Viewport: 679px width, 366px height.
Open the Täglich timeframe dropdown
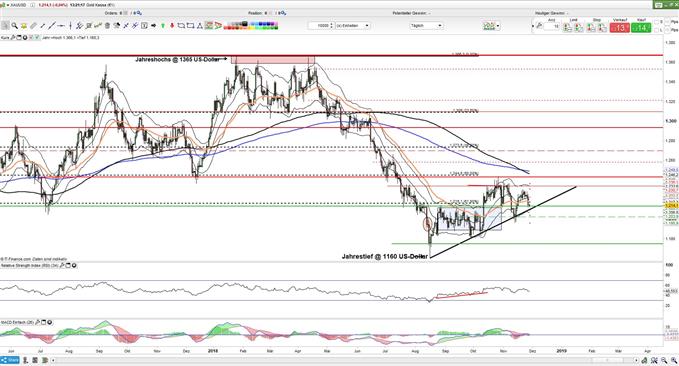point(427,26)
